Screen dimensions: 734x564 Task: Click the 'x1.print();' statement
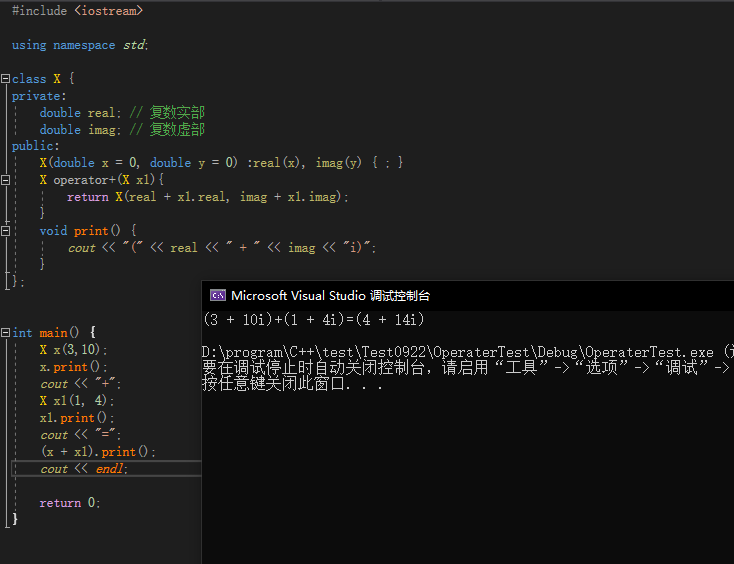pyautogui.click(x=77, y=418)
